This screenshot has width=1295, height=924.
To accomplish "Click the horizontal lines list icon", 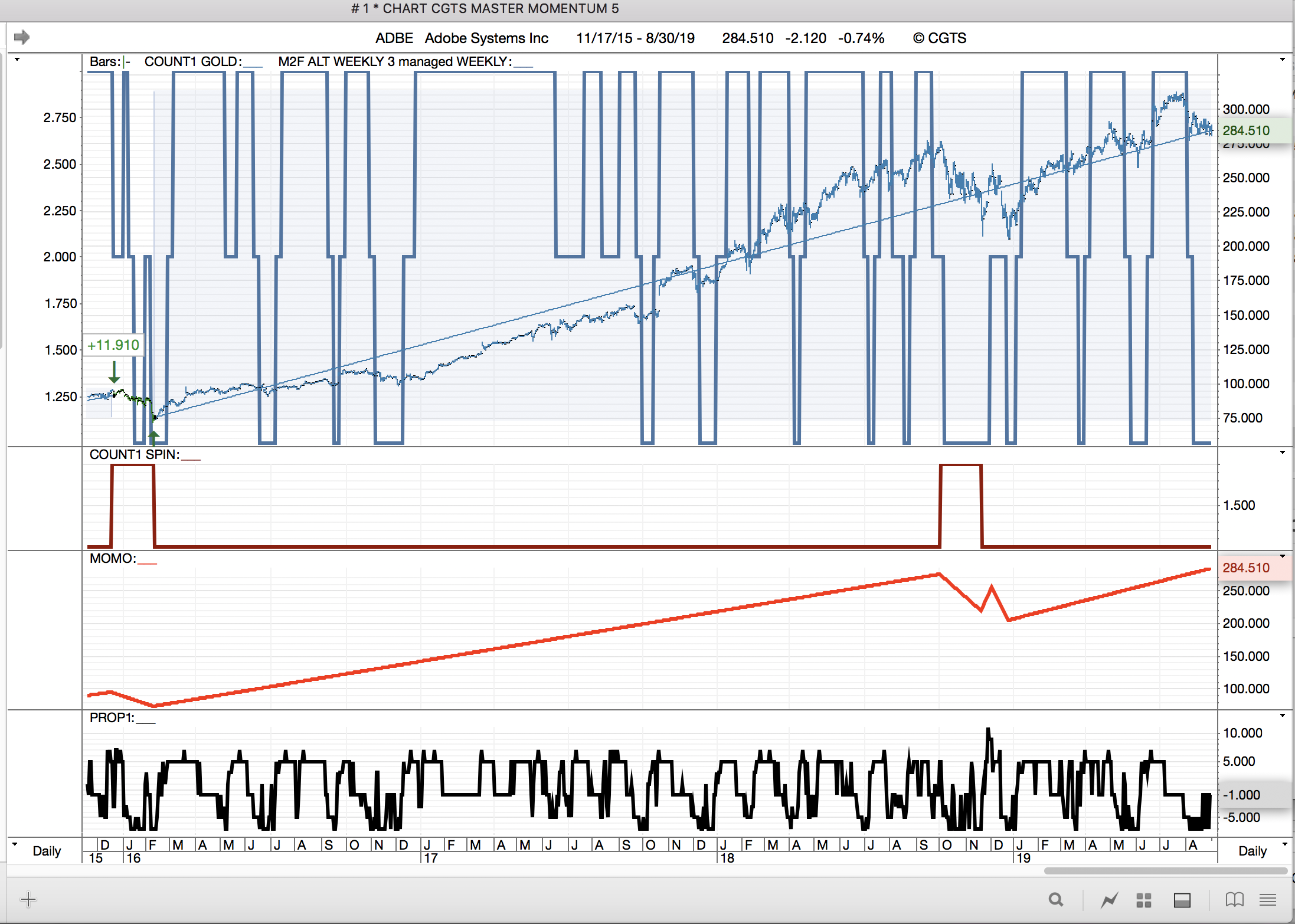I will (1267, 900).
